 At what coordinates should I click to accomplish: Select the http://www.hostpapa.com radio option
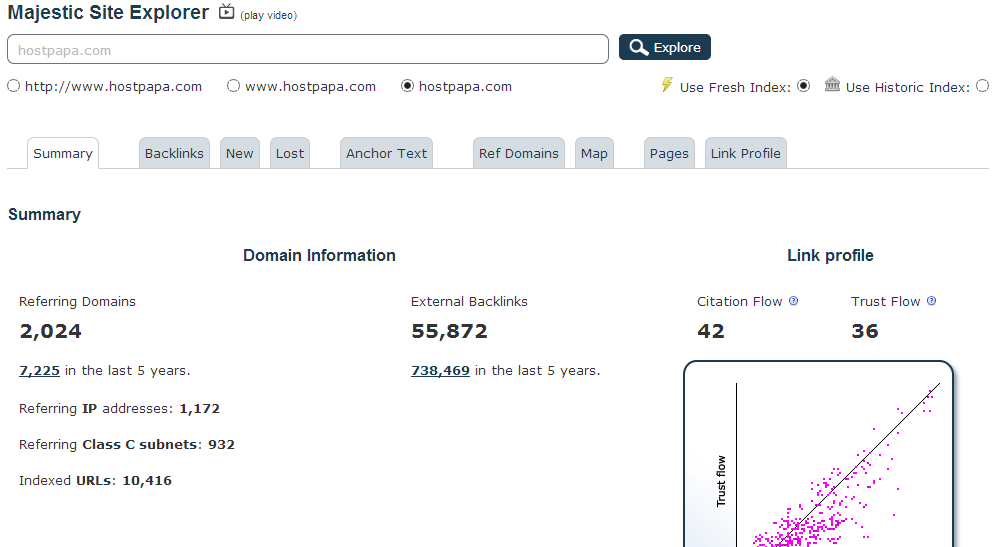[x=13, y=86]
